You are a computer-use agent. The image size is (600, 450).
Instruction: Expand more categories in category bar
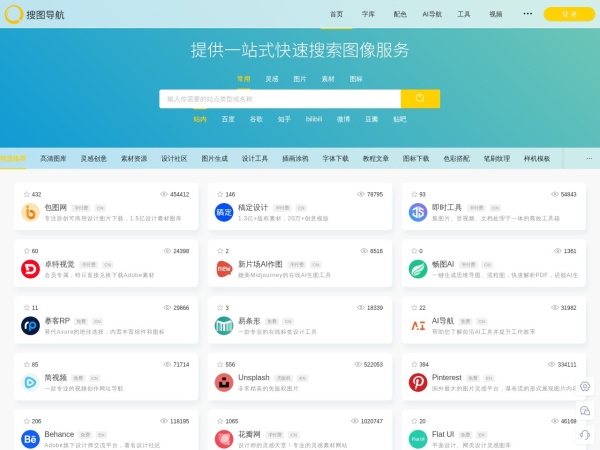coord(589,158)
